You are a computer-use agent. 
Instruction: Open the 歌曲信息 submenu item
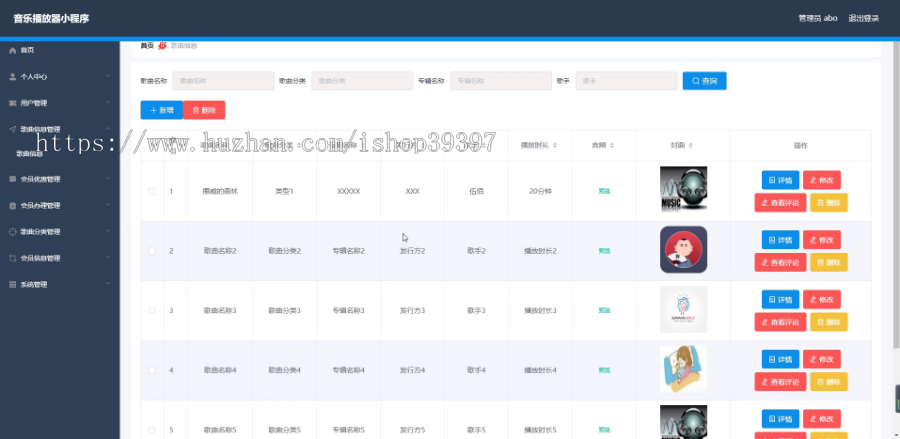[29, 154]
